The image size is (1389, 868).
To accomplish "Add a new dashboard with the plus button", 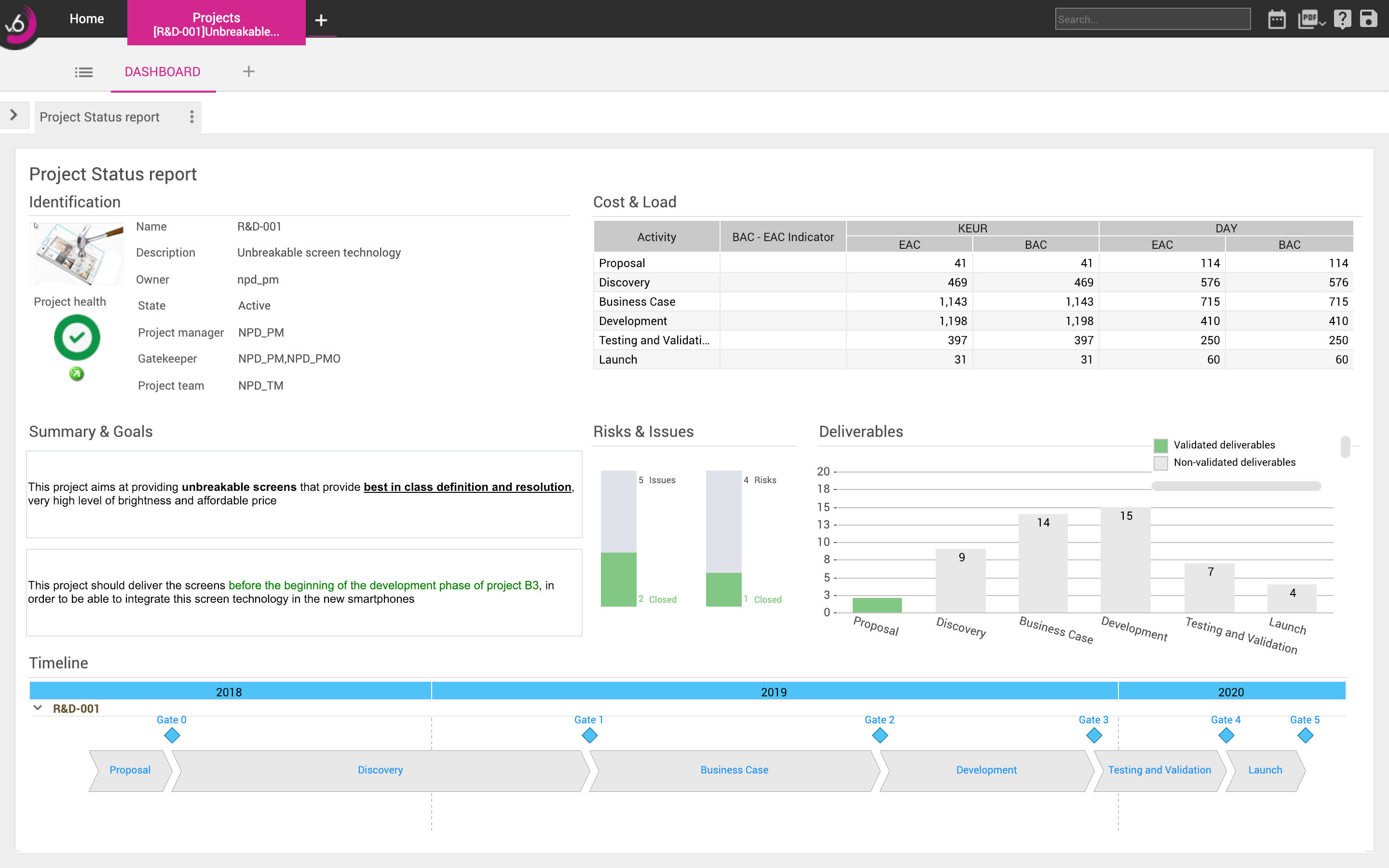I will tap(248, 71).
